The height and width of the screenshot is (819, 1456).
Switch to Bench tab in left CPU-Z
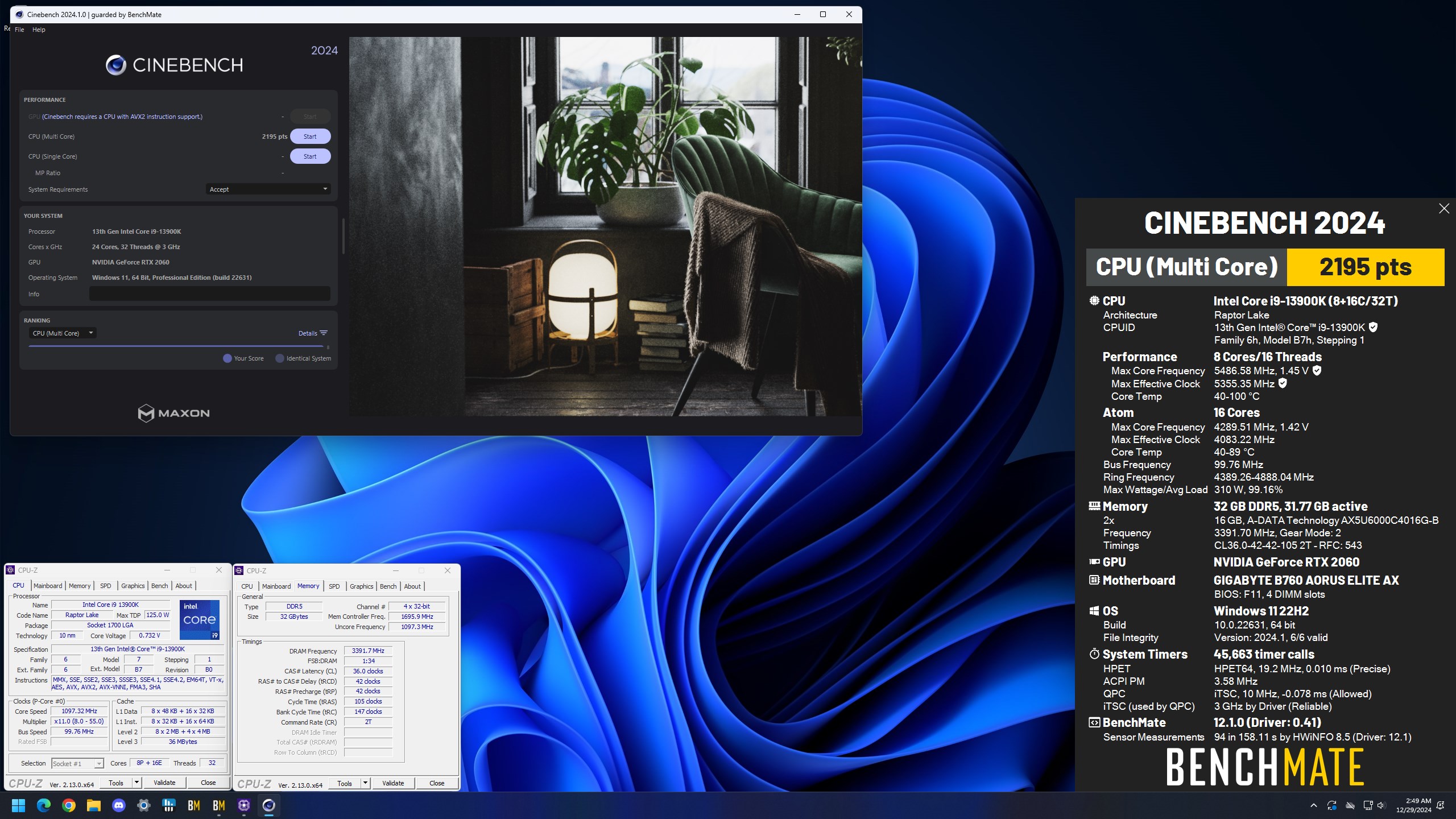pos(160,586)
